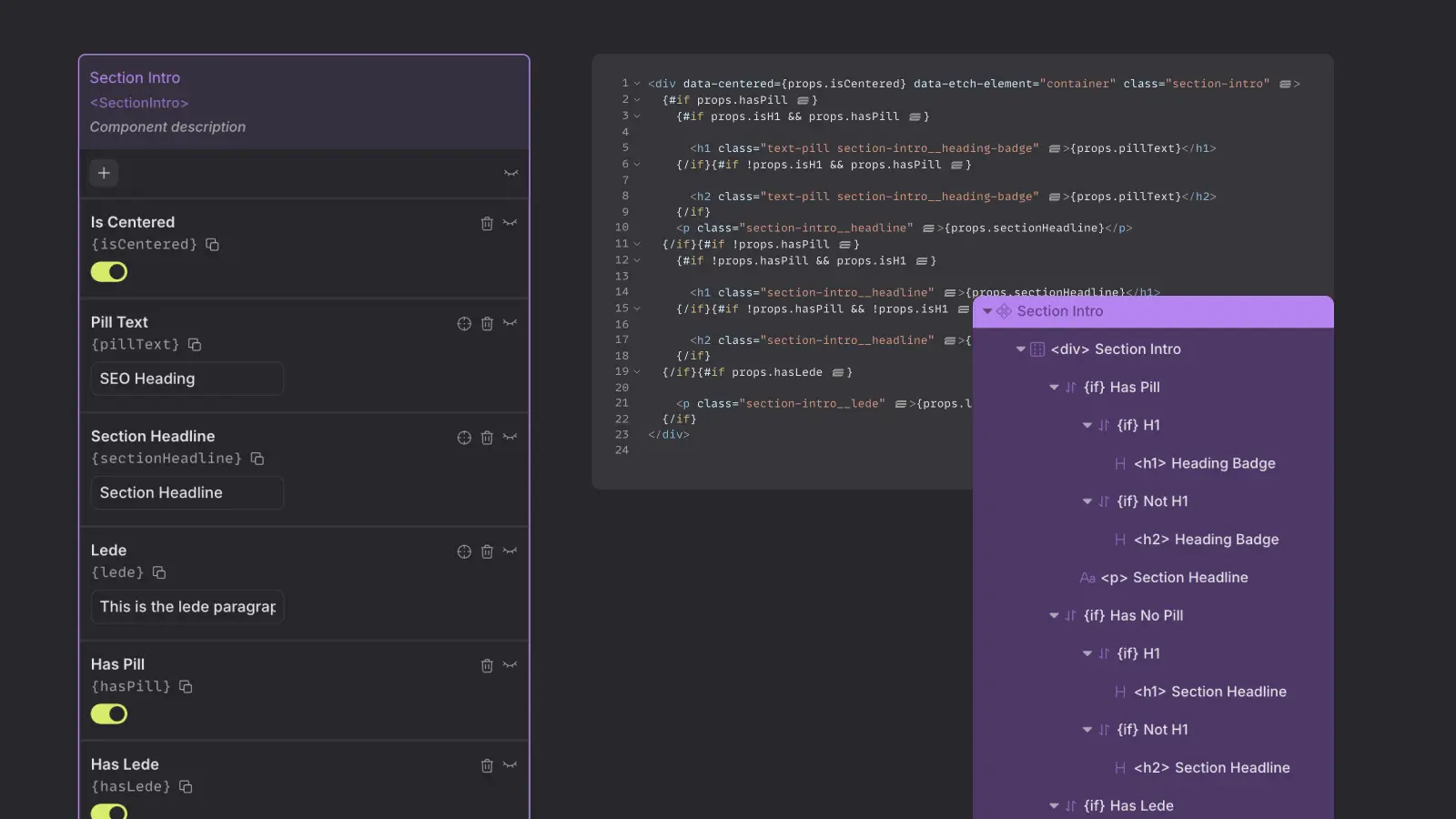Delete the Is Centered property
Viewport: 1456px width, 819px height.
click(487, 223)
